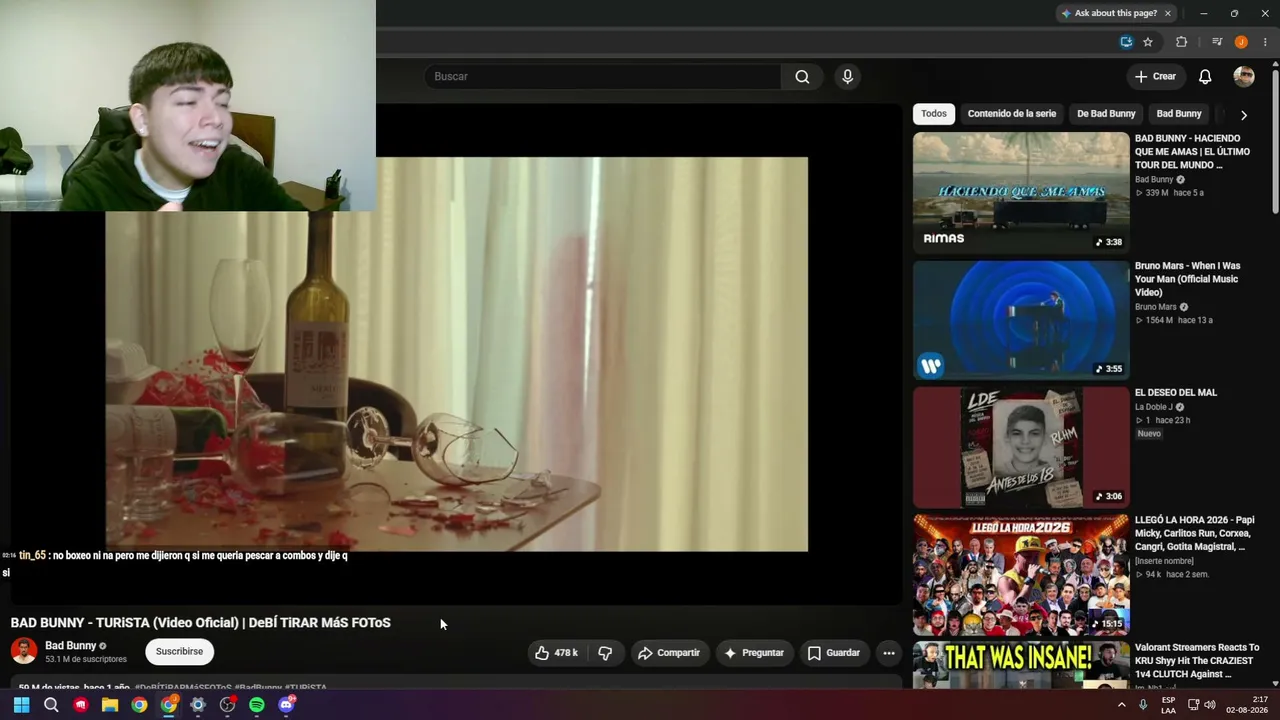Click title 'BAD BUNNY - HACIENDO QUE ME AMAS'
The width and height of the screenshot is (1280, 720).
[x=1192, y=152]
